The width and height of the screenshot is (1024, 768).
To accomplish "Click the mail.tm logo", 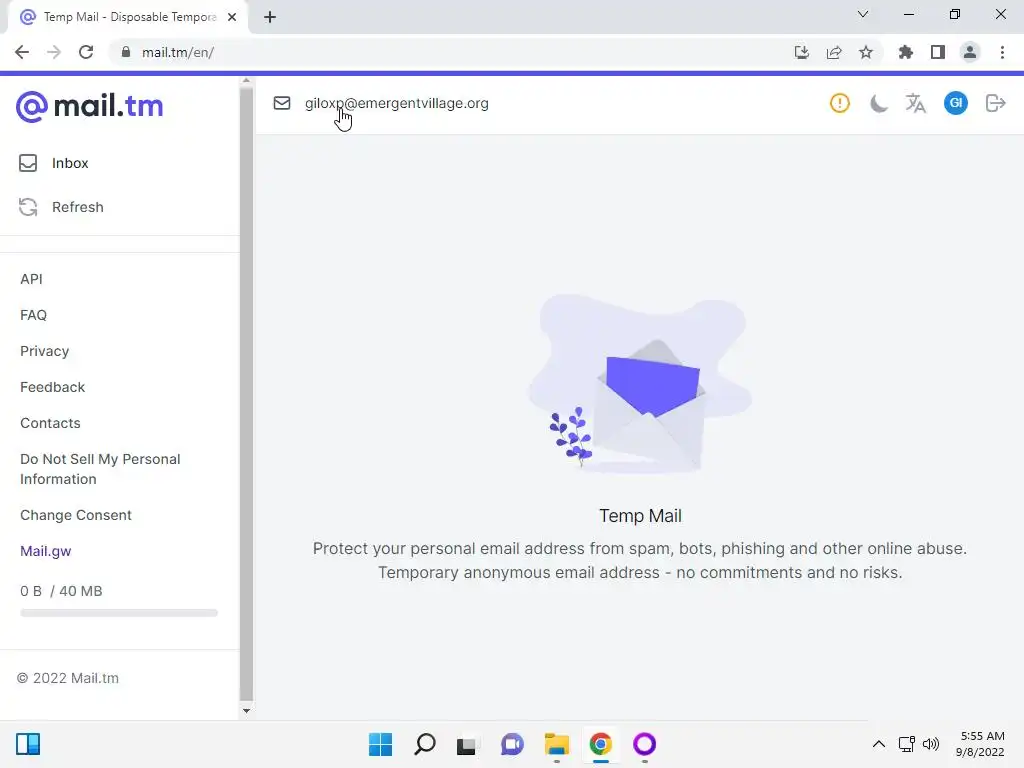I will [89, 106].
